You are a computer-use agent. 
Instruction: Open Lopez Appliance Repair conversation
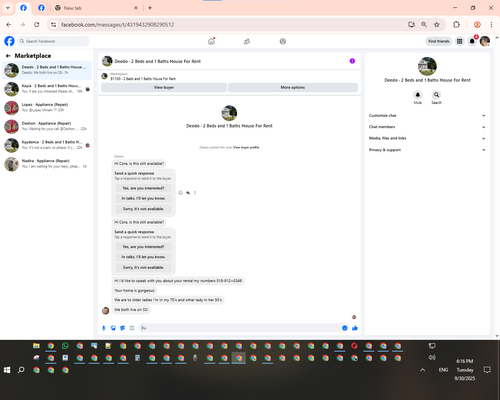click(47, 107)
